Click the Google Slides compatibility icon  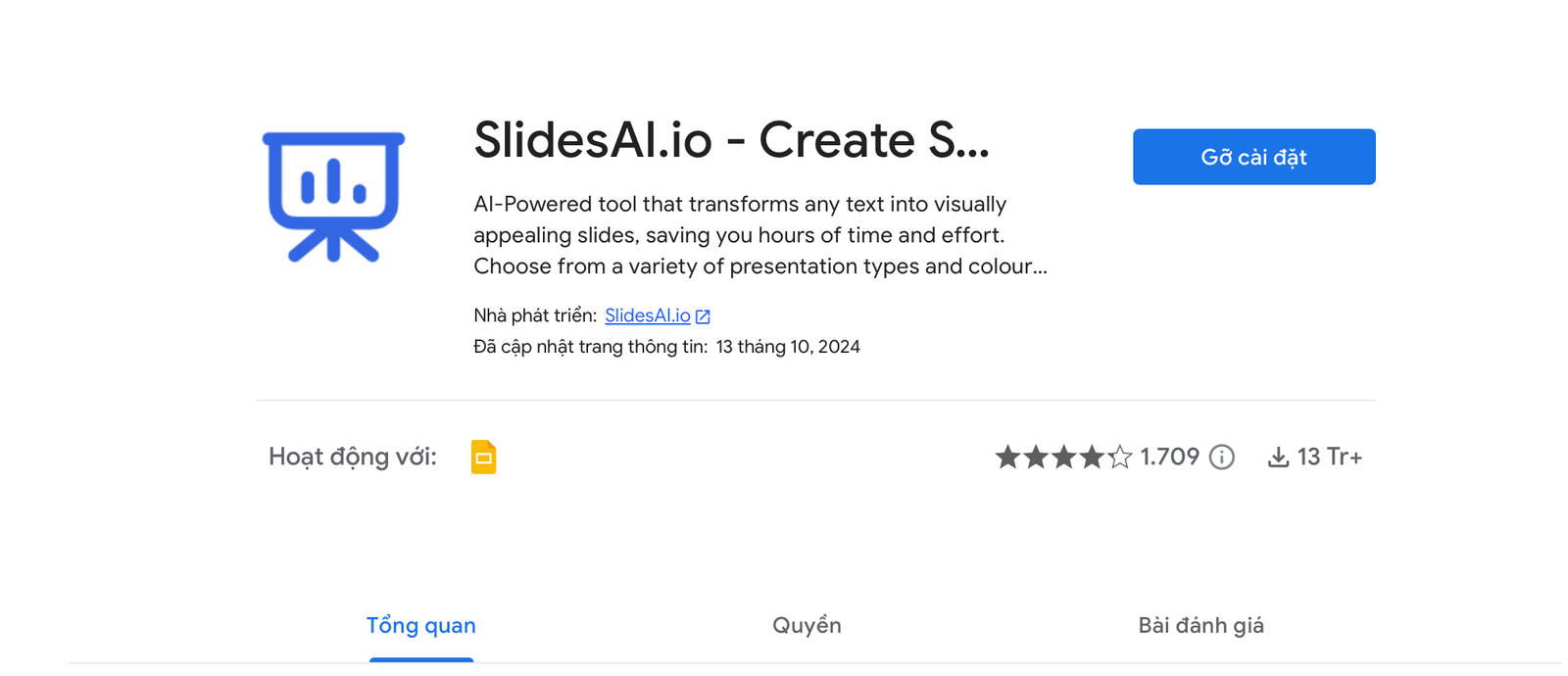coord(482,457)
